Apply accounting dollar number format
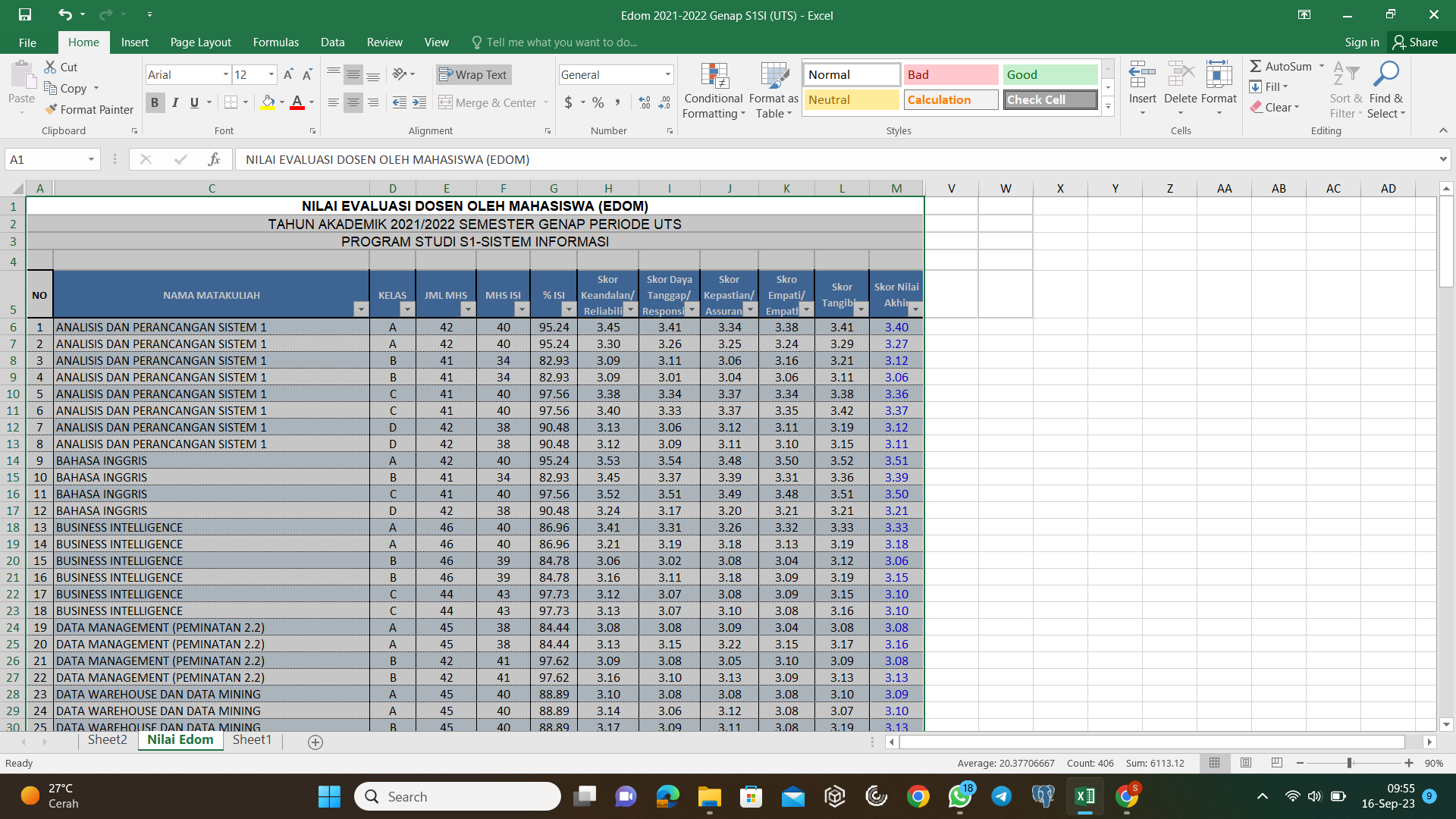 [569, 102]
